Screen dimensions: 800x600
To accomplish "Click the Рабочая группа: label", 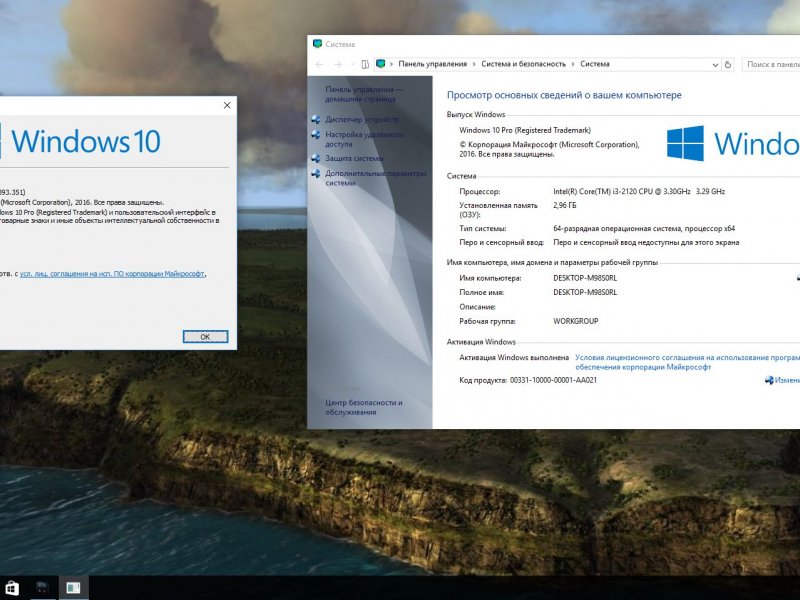I will coord(487,321).
